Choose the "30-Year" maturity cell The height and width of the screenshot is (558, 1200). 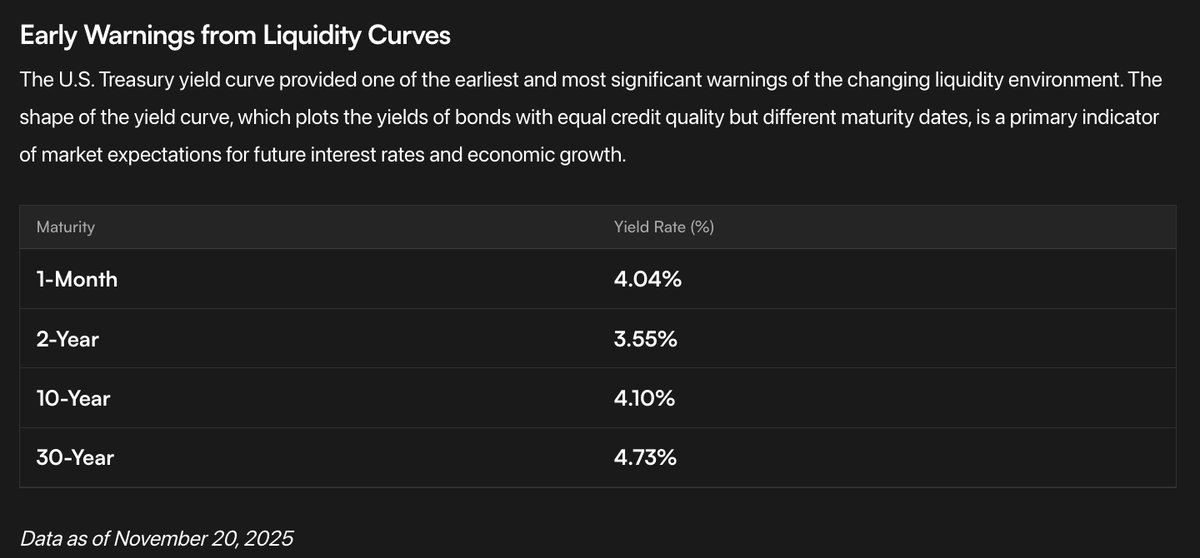(x=75, y=458)
